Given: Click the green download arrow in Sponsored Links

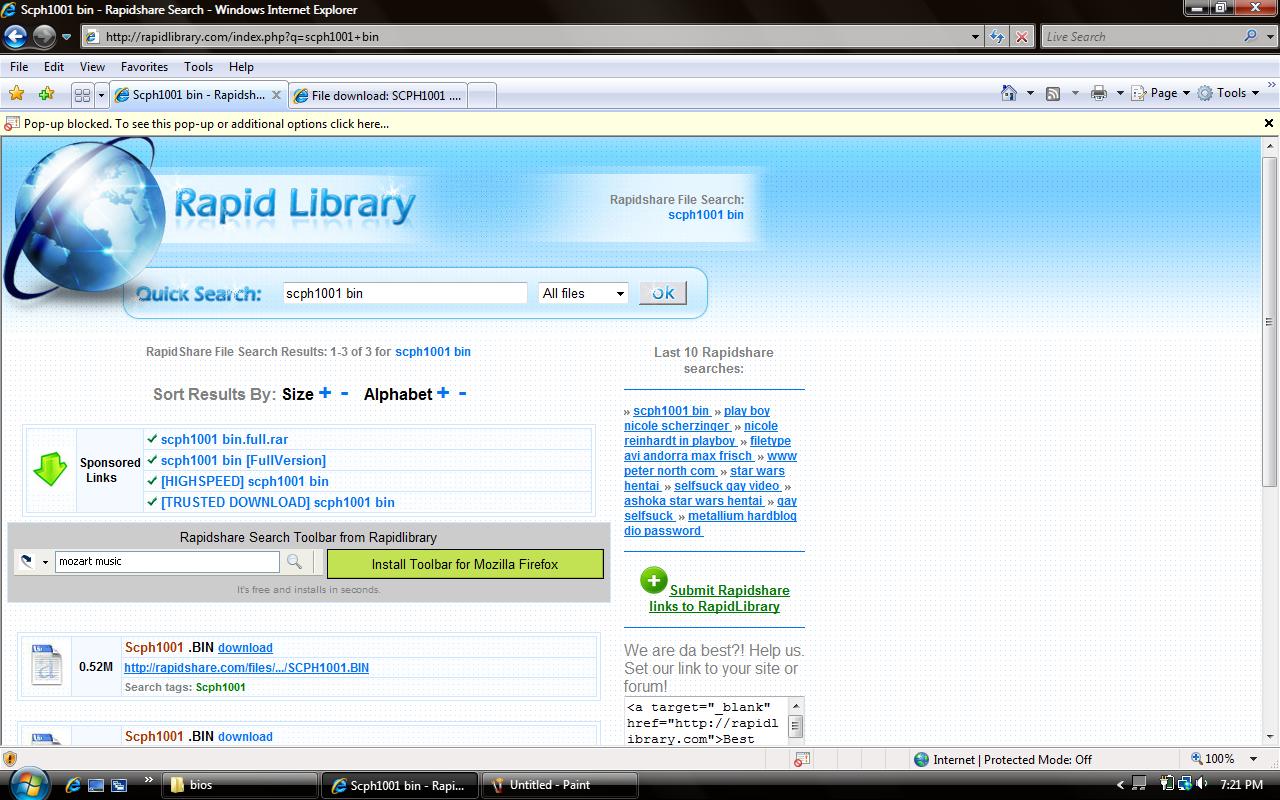Looking at the screenshot, I should point(50,470).
